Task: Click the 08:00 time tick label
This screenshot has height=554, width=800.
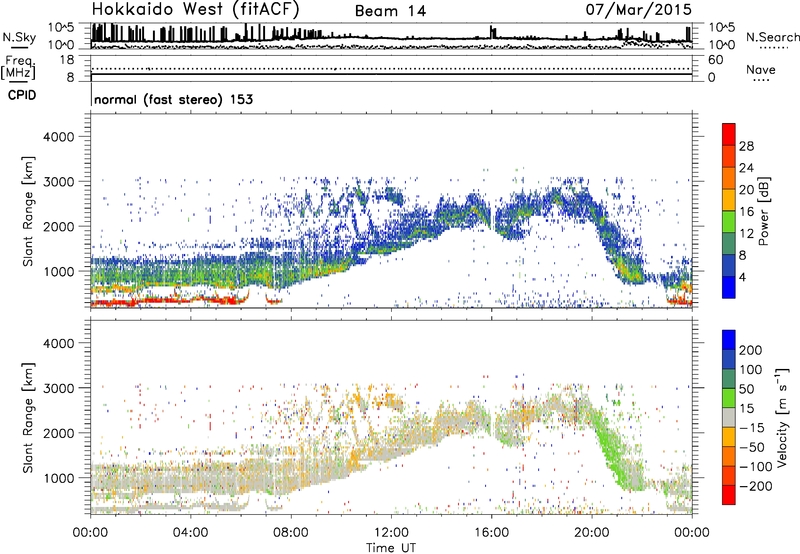Action: point(291,533)
